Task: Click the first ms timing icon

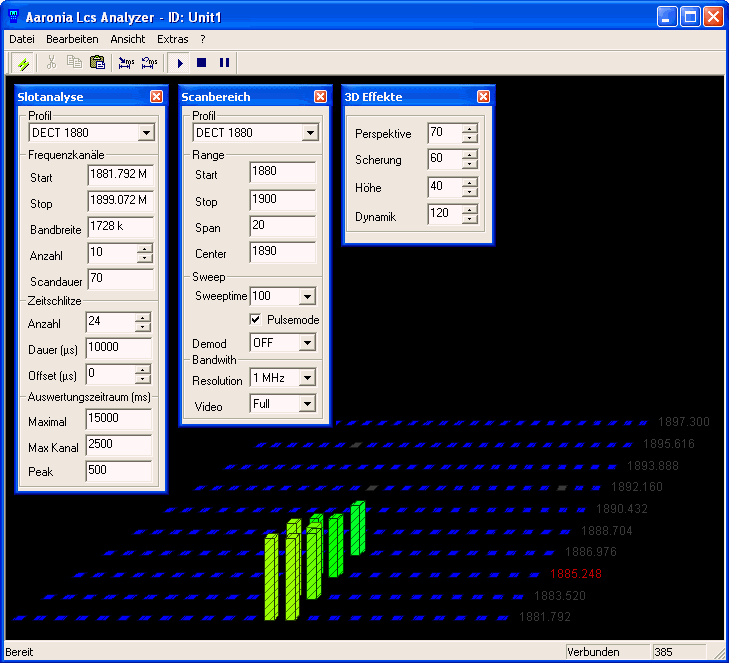Action: click(x=126, y=63)
